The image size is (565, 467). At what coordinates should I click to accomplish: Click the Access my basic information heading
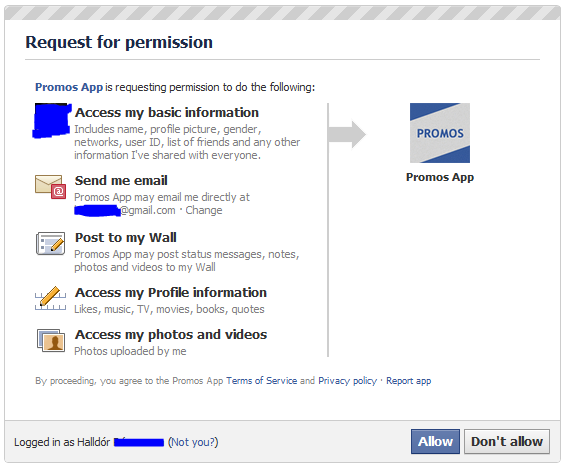click(x=167, y=112)
